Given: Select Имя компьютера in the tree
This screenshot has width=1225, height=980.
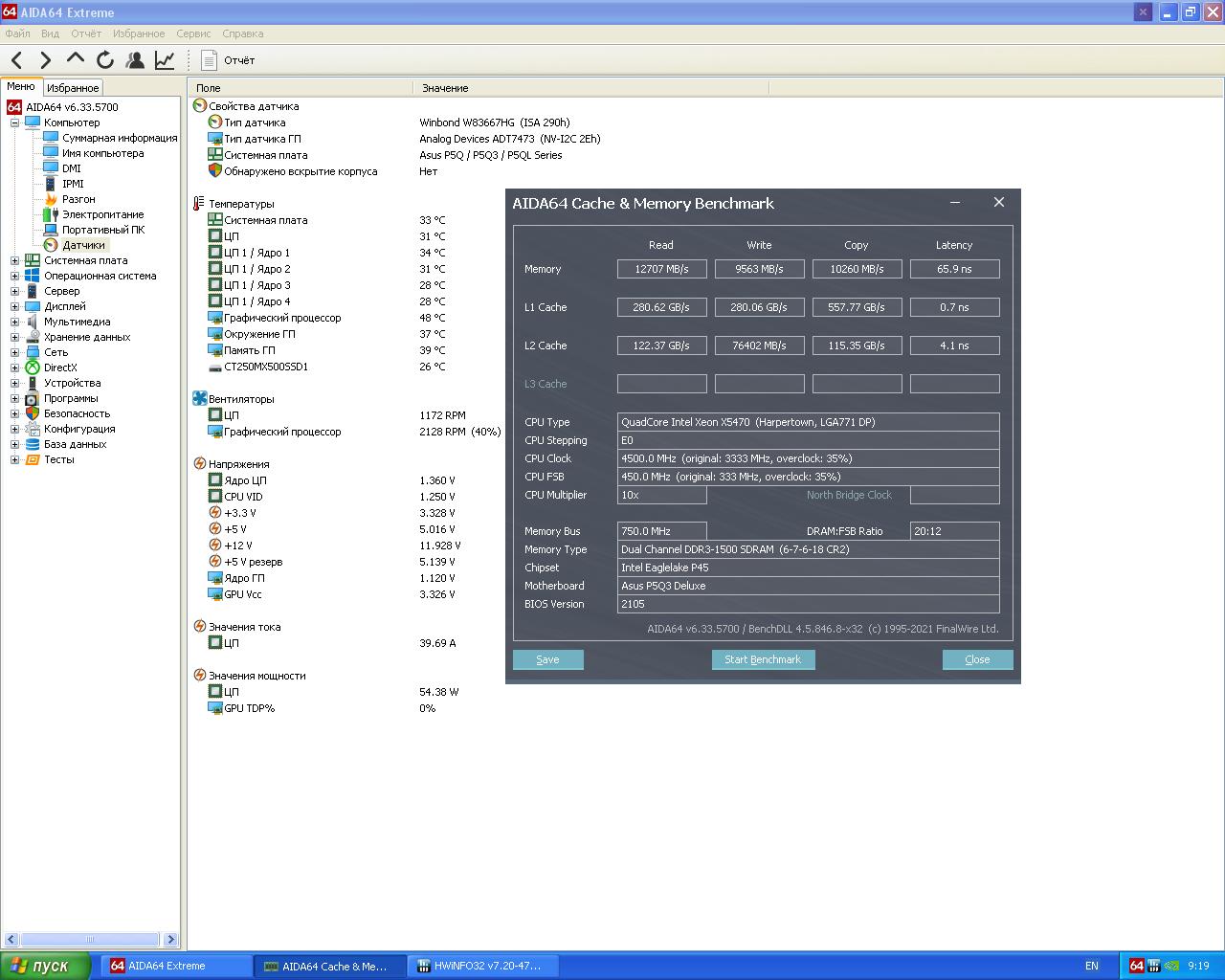Looking at the screenshot, I should point(103,153).
